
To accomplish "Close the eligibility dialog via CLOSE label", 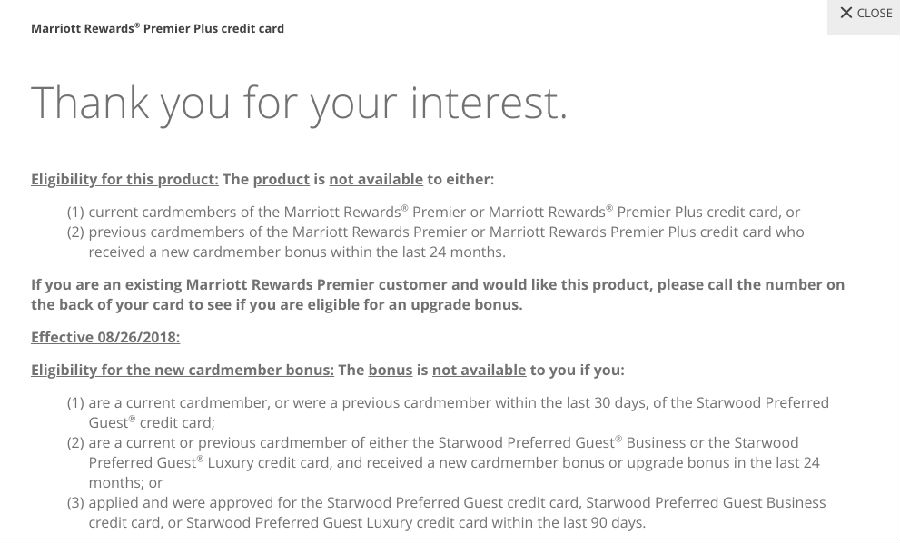I will [874, 13].
